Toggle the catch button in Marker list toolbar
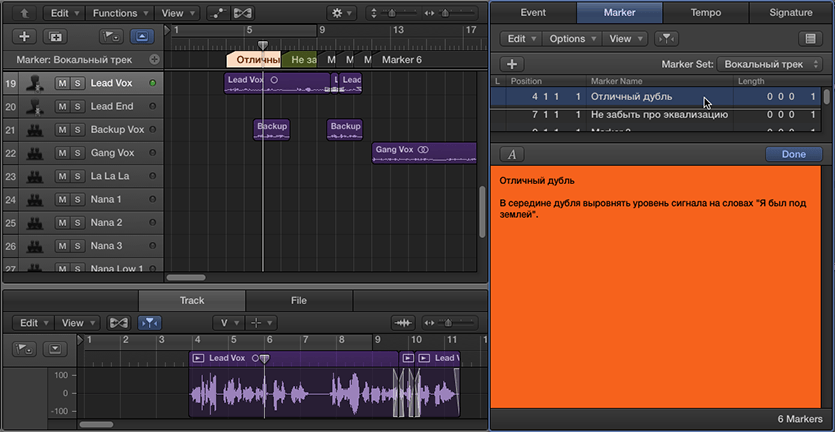Screen dimensions: 835x432 [666, 38]
